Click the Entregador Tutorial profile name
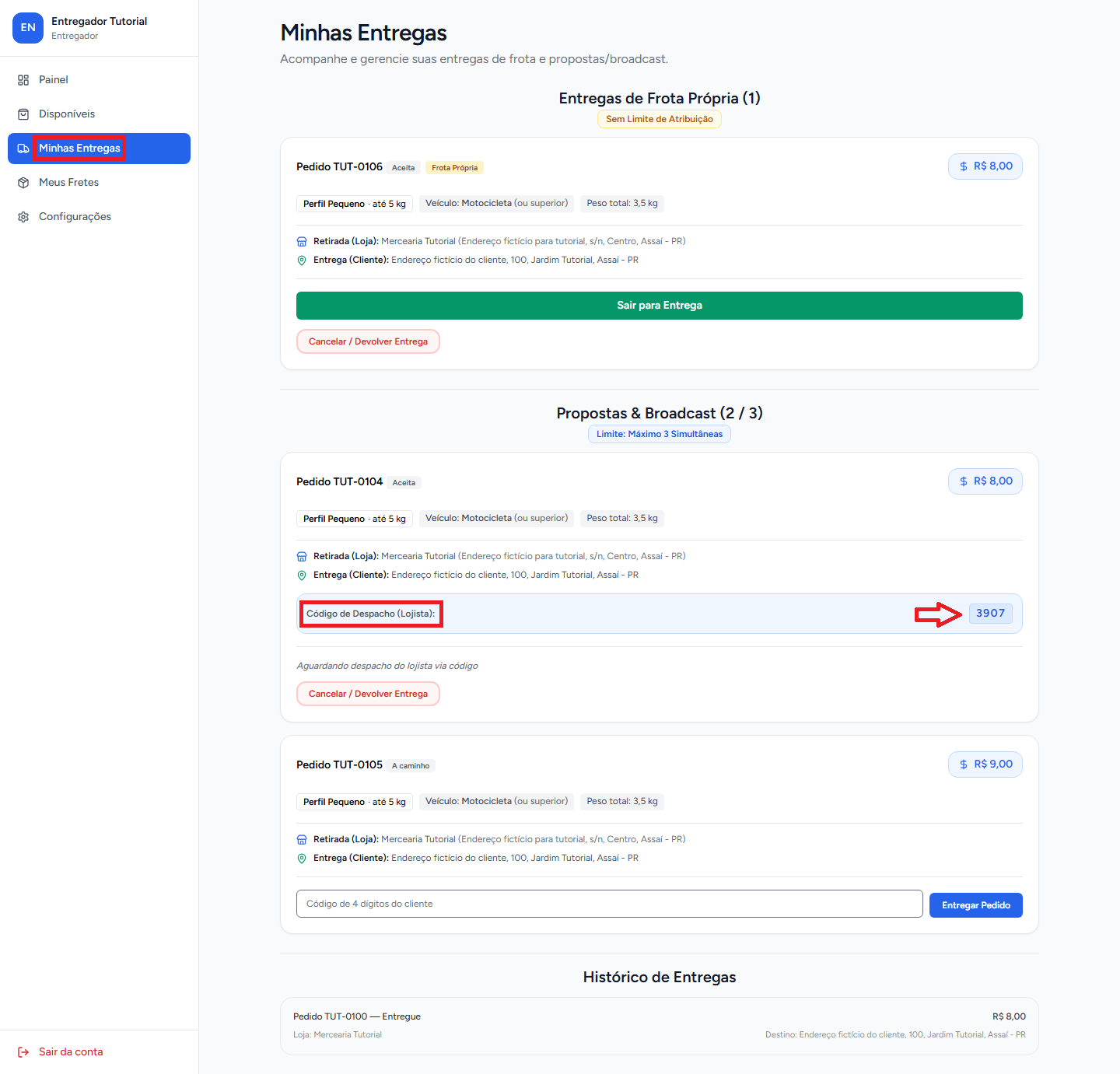Image resolution: width=1120 pixels, height=1074 pixels. 100,22
